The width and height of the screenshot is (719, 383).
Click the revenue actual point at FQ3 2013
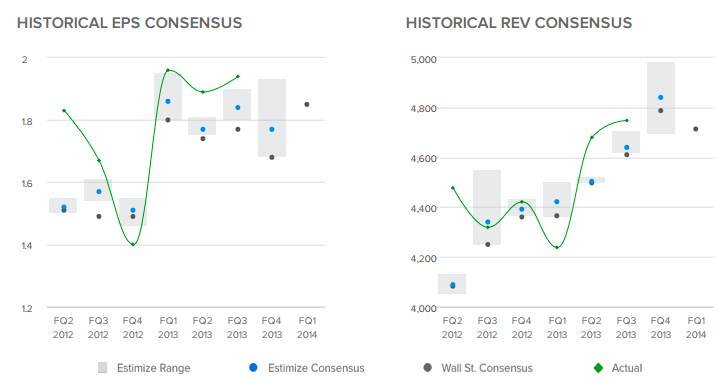coord(627,121)
